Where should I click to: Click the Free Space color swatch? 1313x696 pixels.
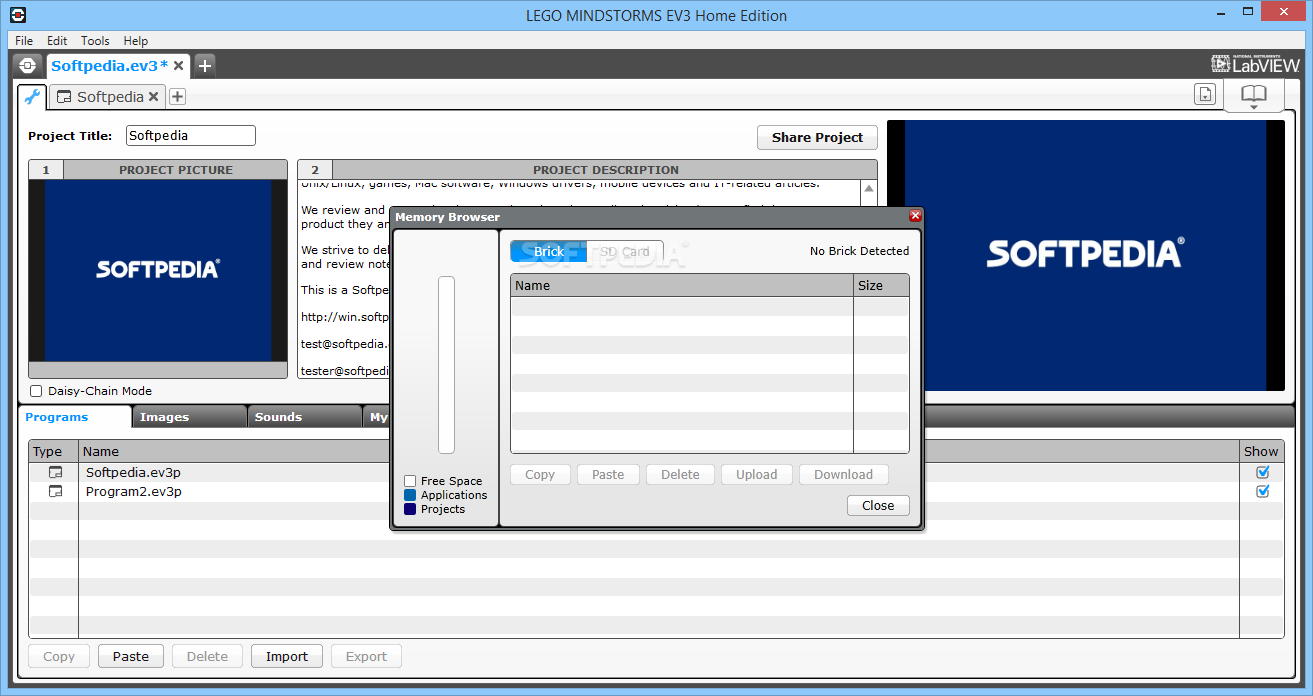[x=410, y=481]
